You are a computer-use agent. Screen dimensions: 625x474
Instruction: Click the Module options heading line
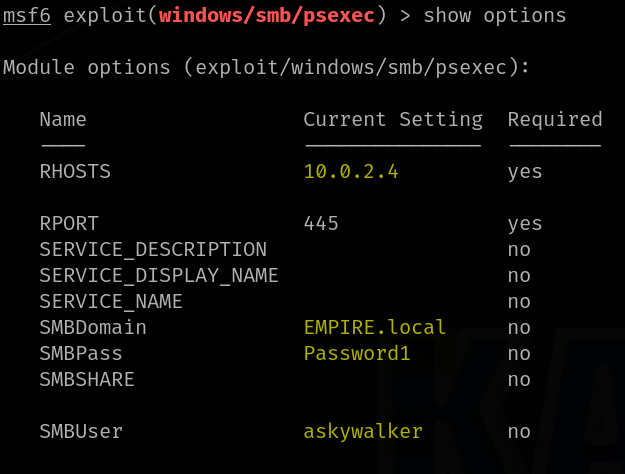click(x=267, y=68)
